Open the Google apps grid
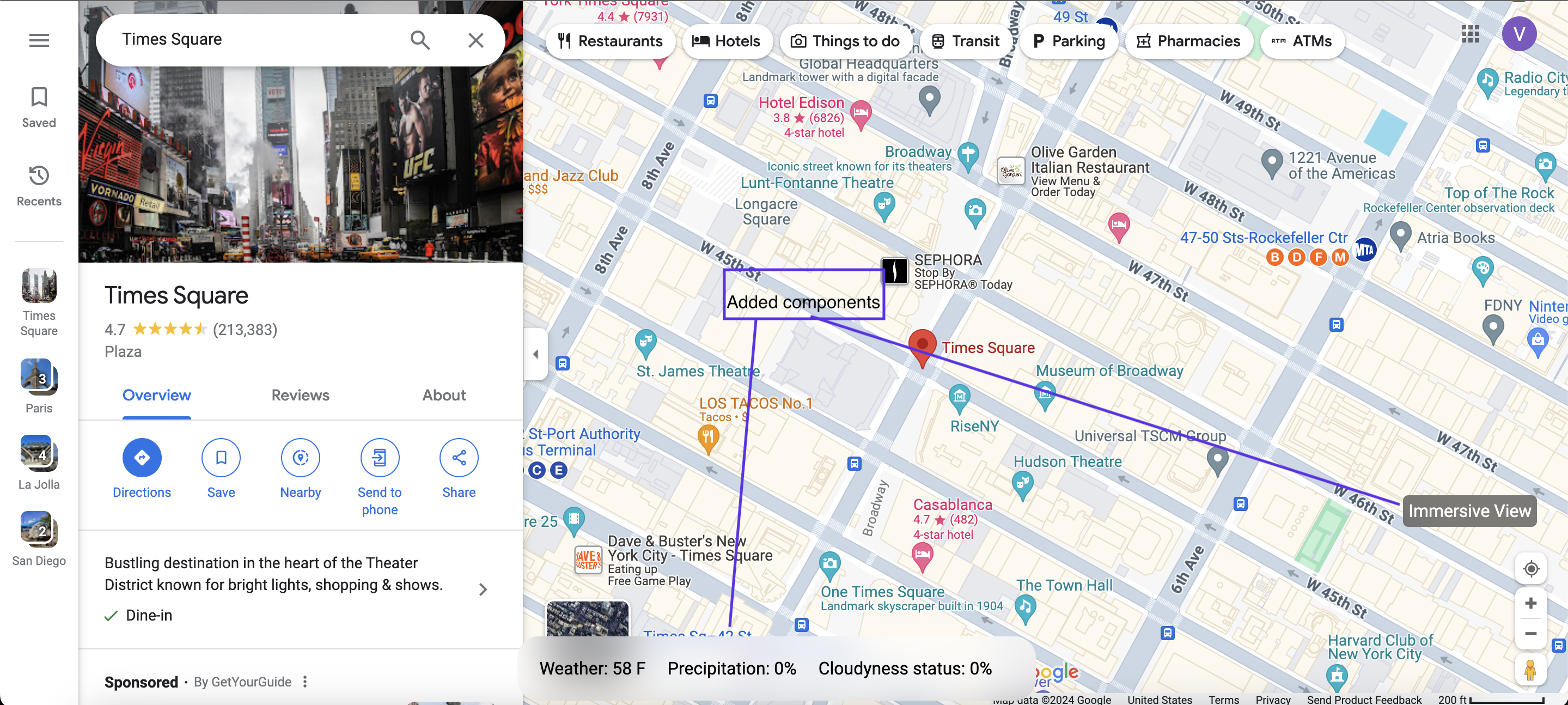The image size is (1568, 705). (1470, 34)
